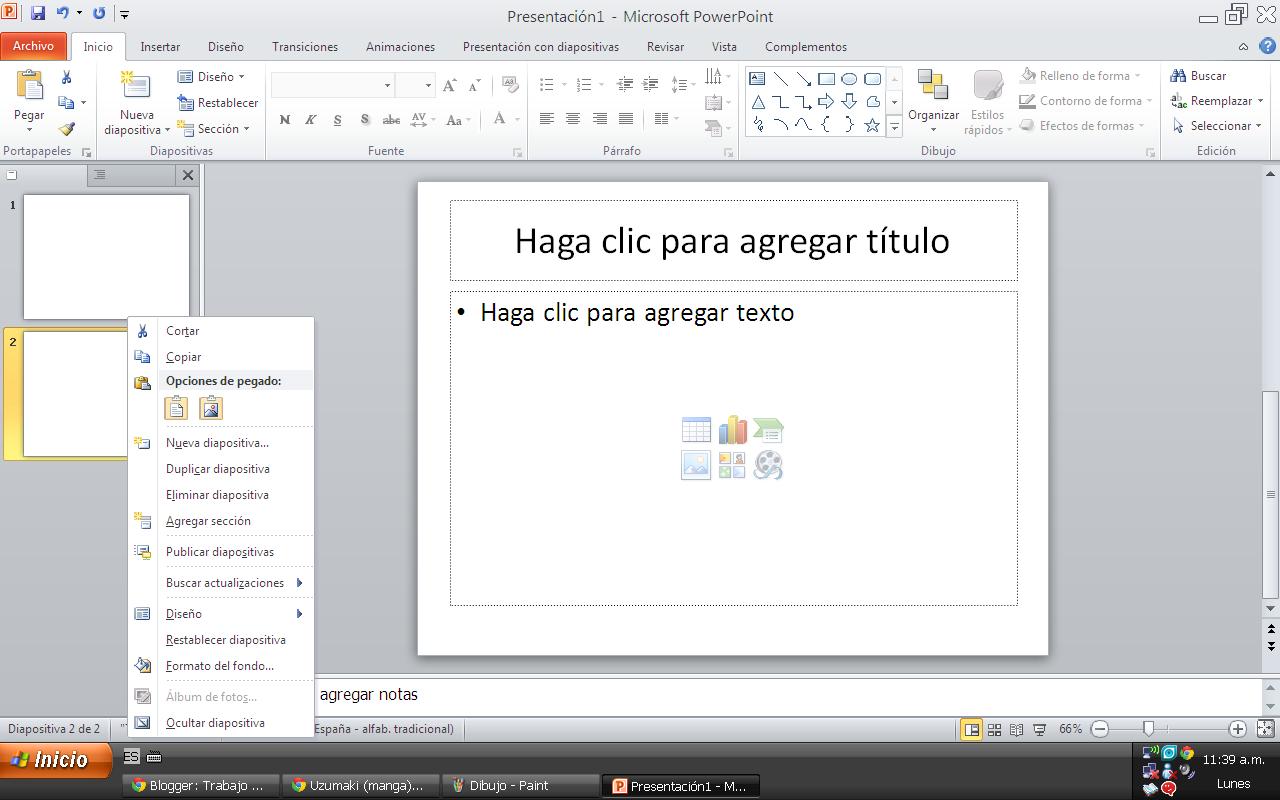The image size is (1280, 800).
Task: Insert a picture from file placeholder icon
Action: click(696, 464)
